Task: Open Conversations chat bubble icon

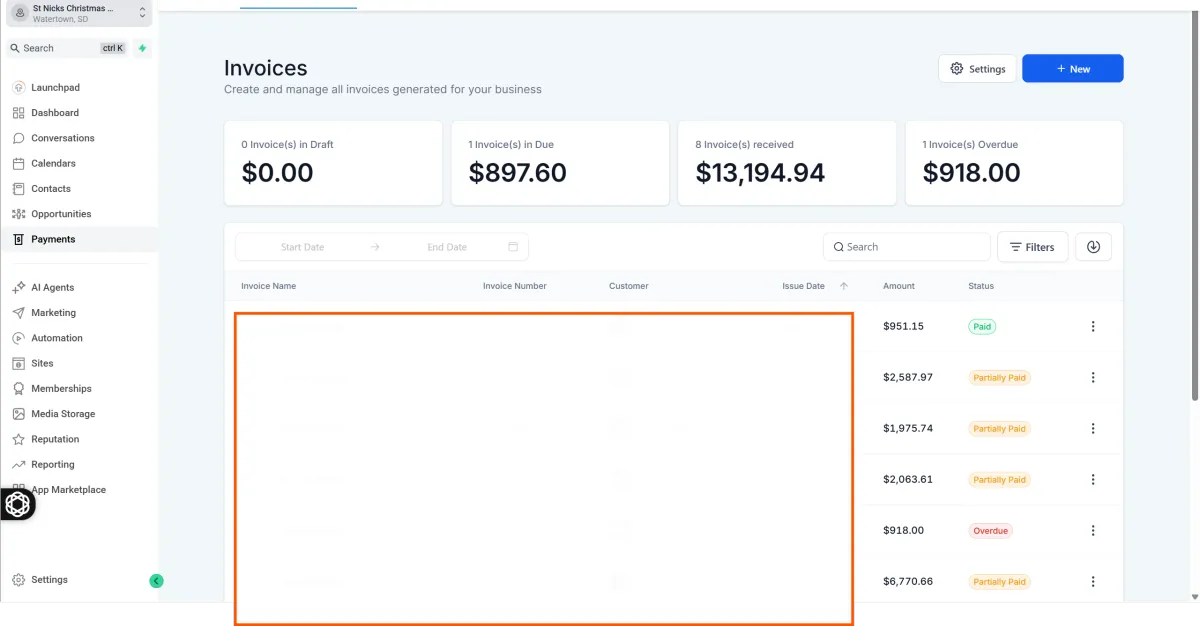Action: (x=19, y=138)
